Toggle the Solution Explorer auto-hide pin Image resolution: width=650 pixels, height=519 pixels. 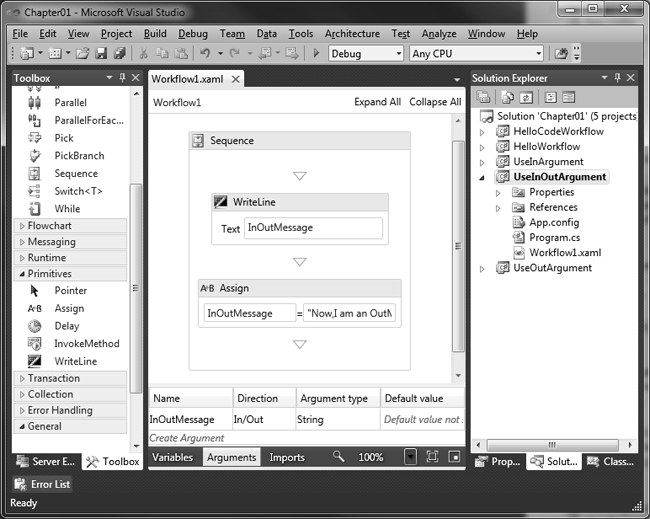point(618,78)
